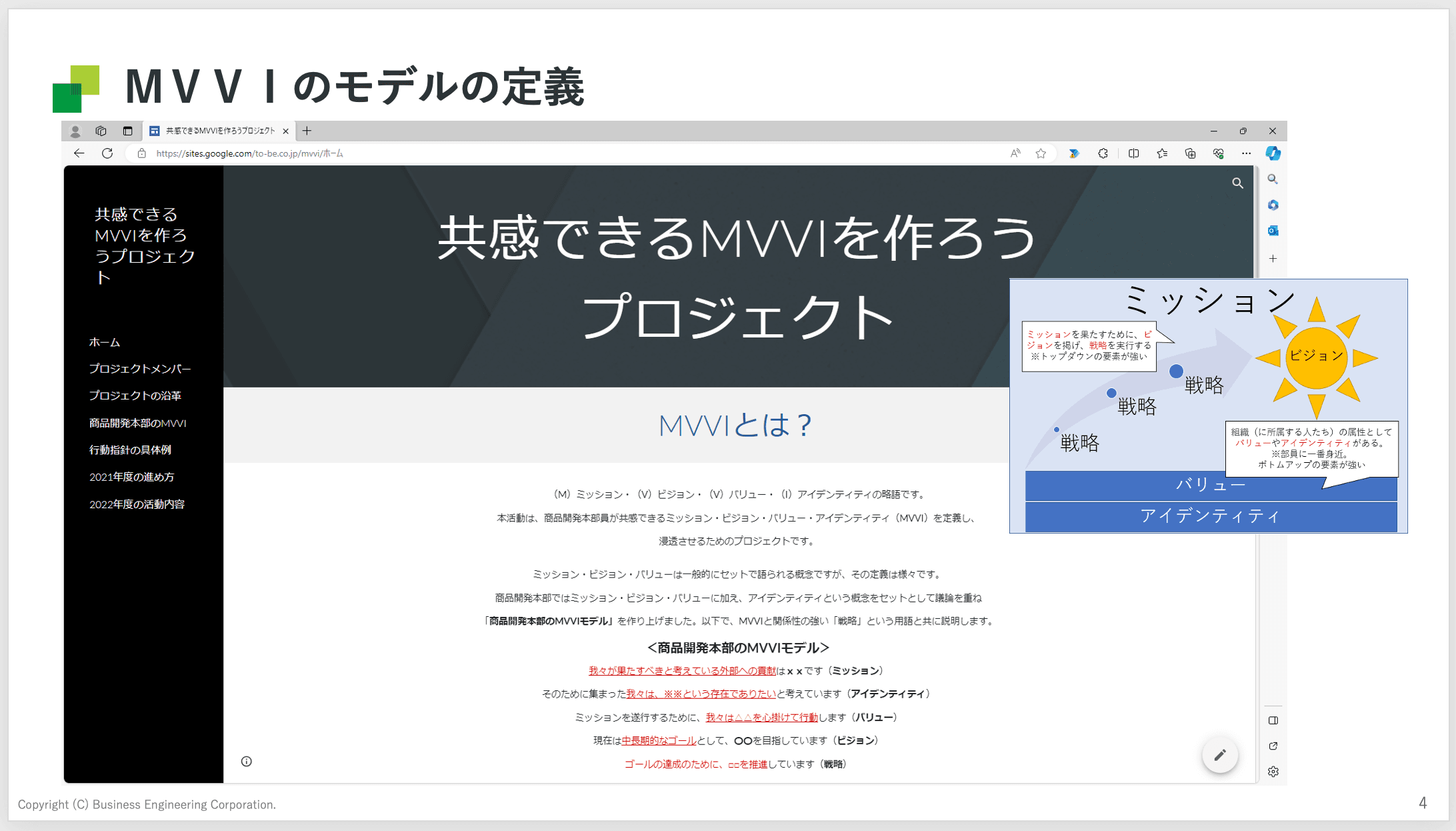1456x831 pixels.
Task: Click the browser back arrow button
Action: [79, 153]
